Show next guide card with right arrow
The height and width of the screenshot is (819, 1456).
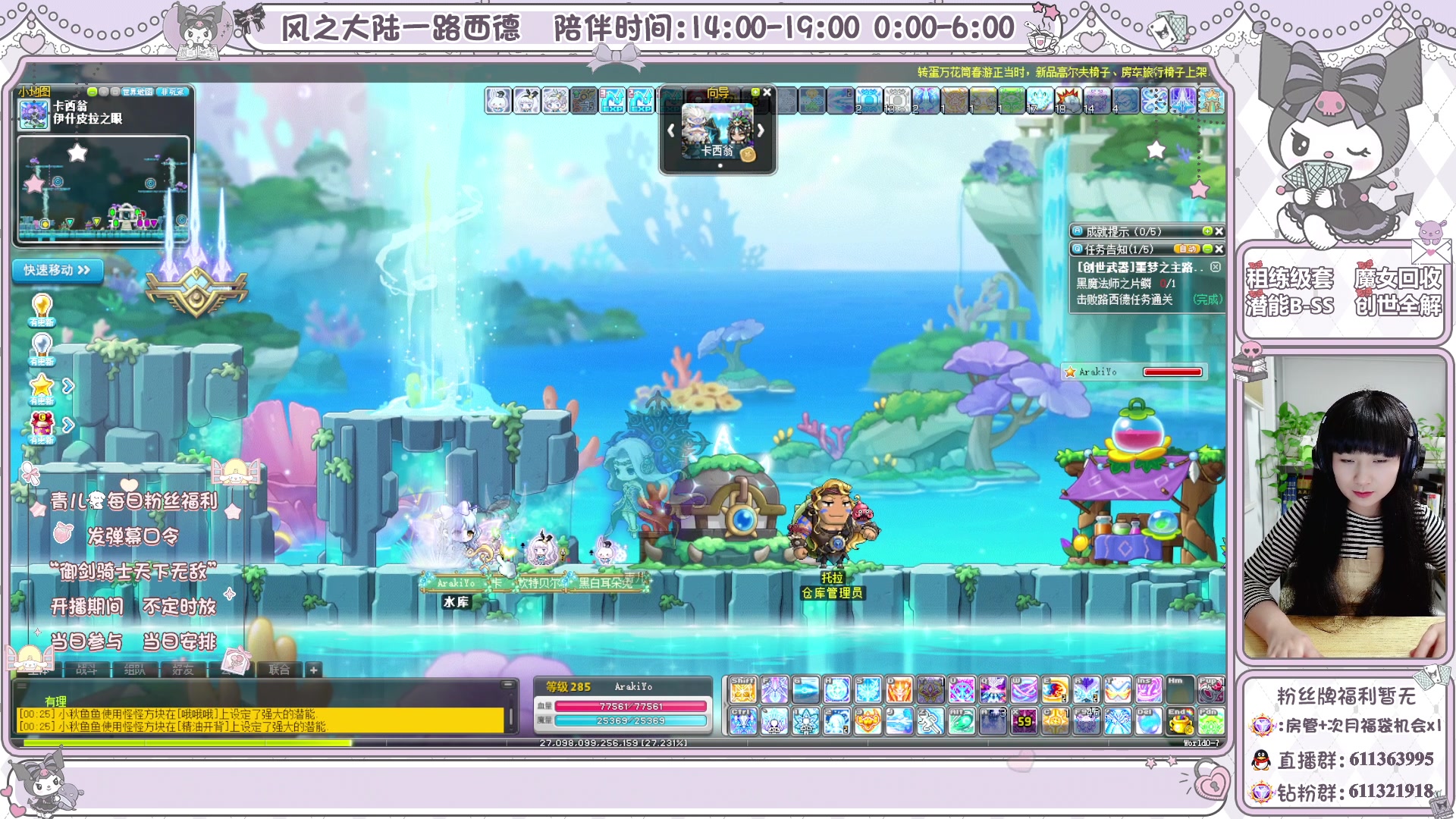coord(761,130)
